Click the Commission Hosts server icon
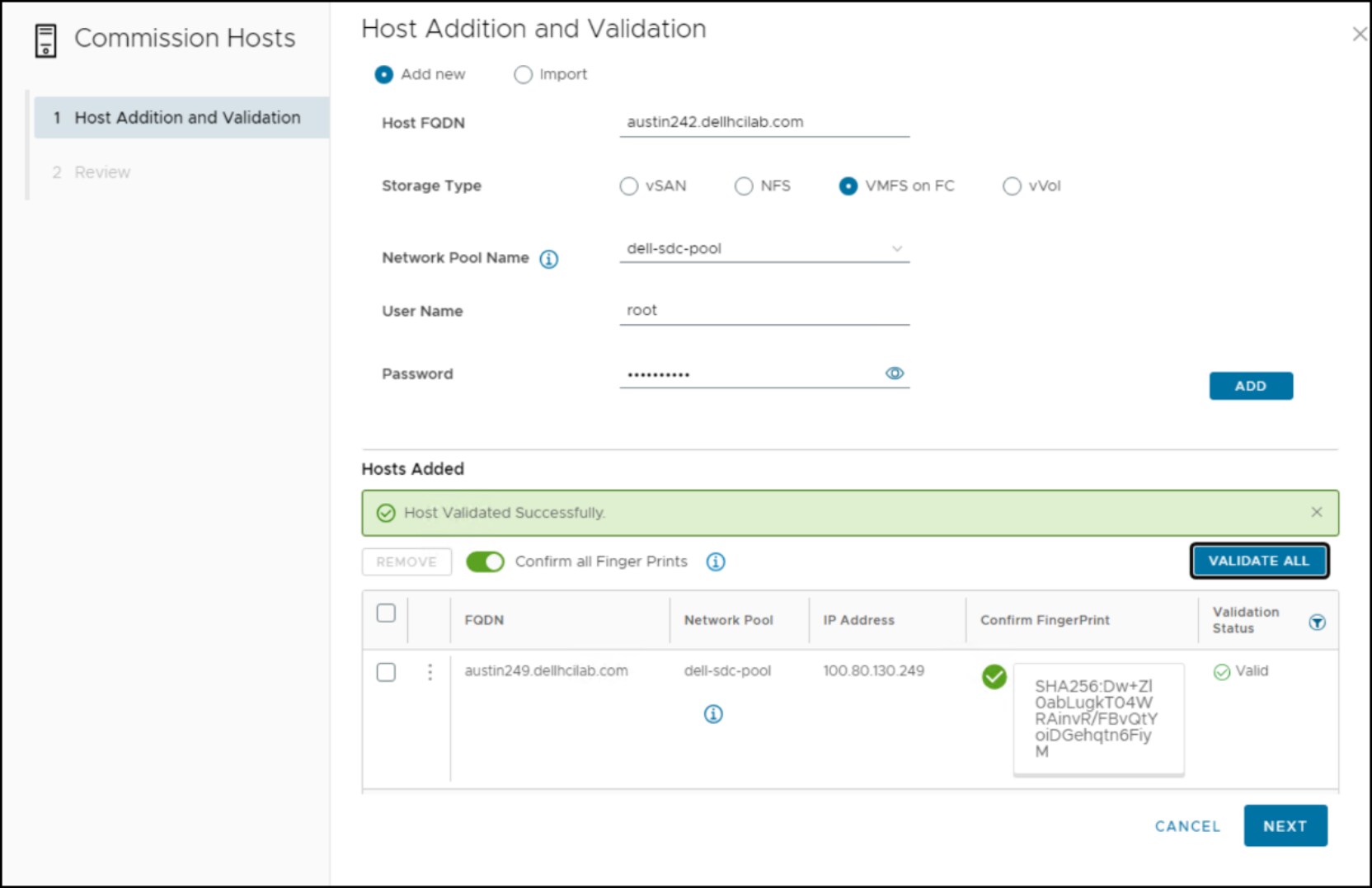Viewport: 1372px width, 888px height. tap(45, 40)
